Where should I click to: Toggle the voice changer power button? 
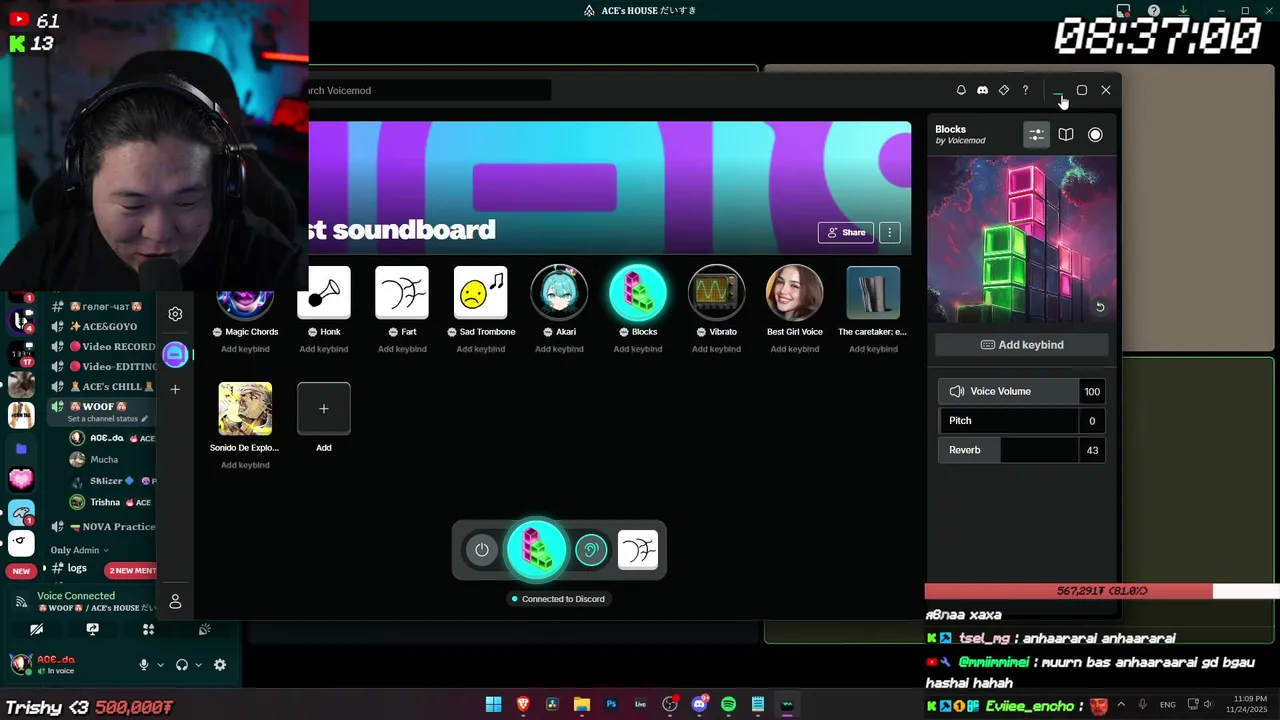click(482, 550)
